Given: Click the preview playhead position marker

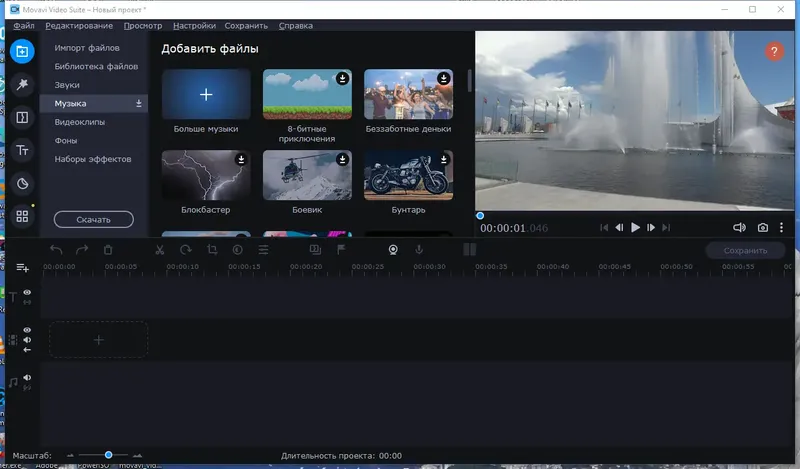Looking at the screenshot, I should (x=480, y=216).
